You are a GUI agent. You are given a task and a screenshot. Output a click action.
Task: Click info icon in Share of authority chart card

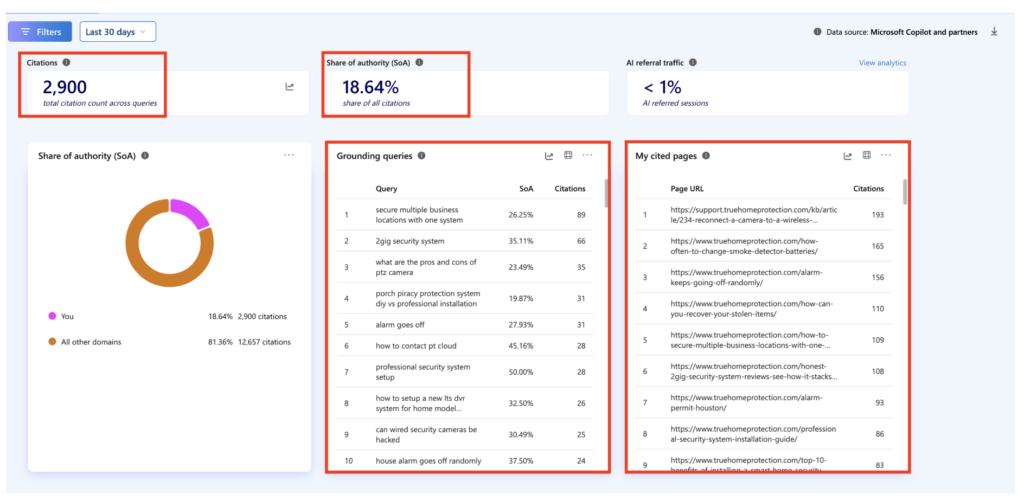click(x=145, y=155)
